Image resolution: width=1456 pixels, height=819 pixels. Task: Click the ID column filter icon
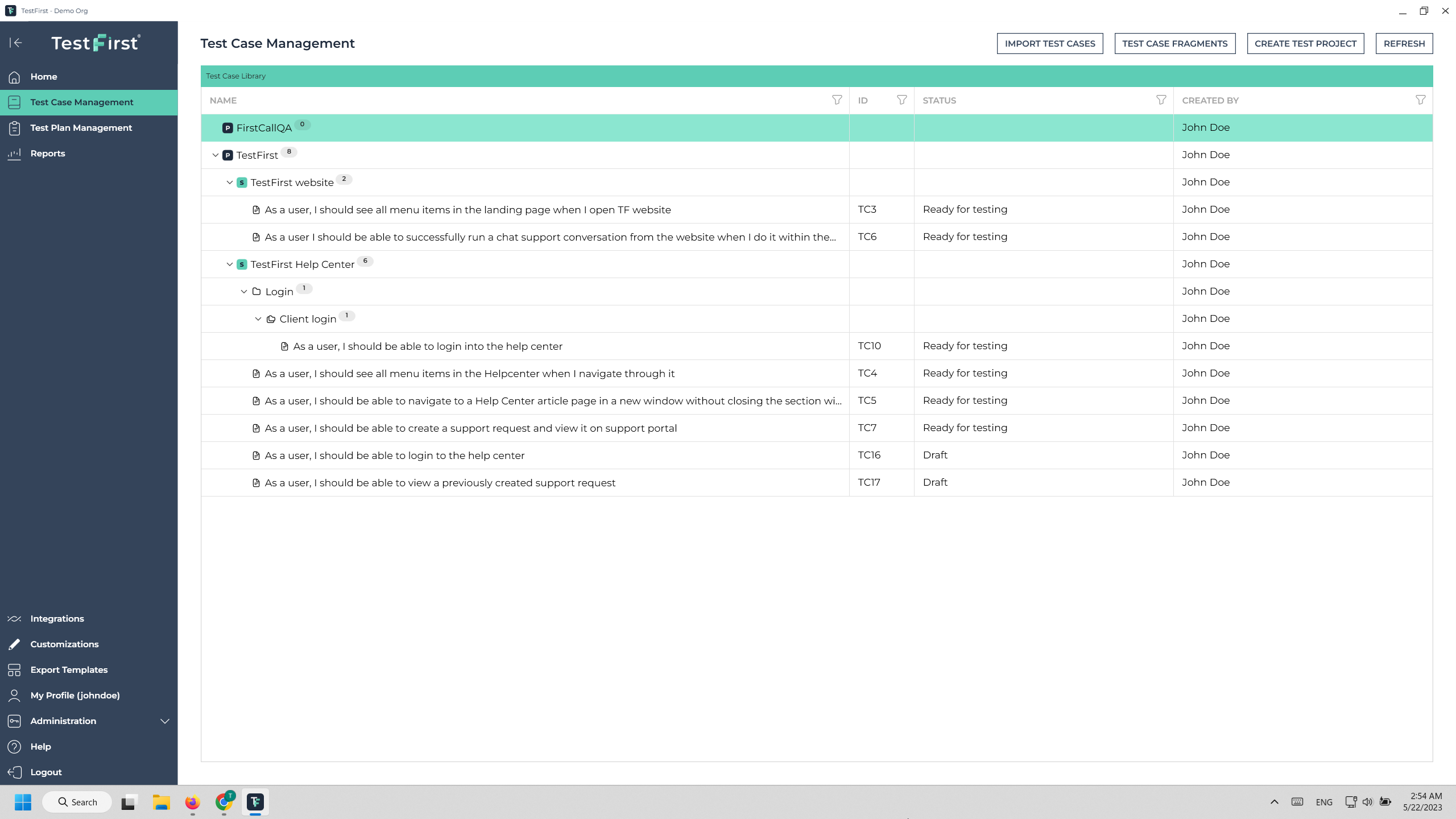point(901,100)
